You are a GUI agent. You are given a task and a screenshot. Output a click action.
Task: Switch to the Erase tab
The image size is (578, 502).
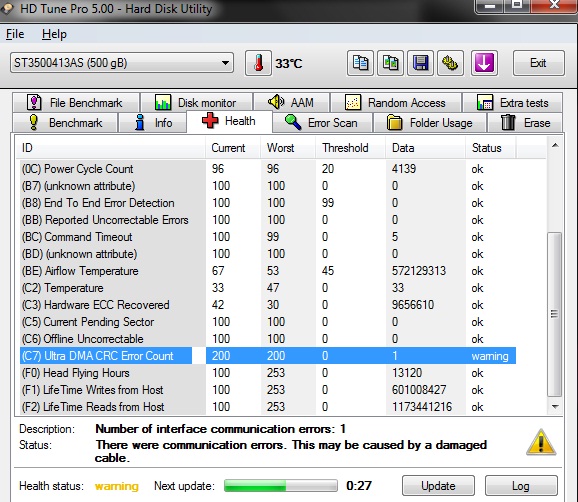point(525,123)
